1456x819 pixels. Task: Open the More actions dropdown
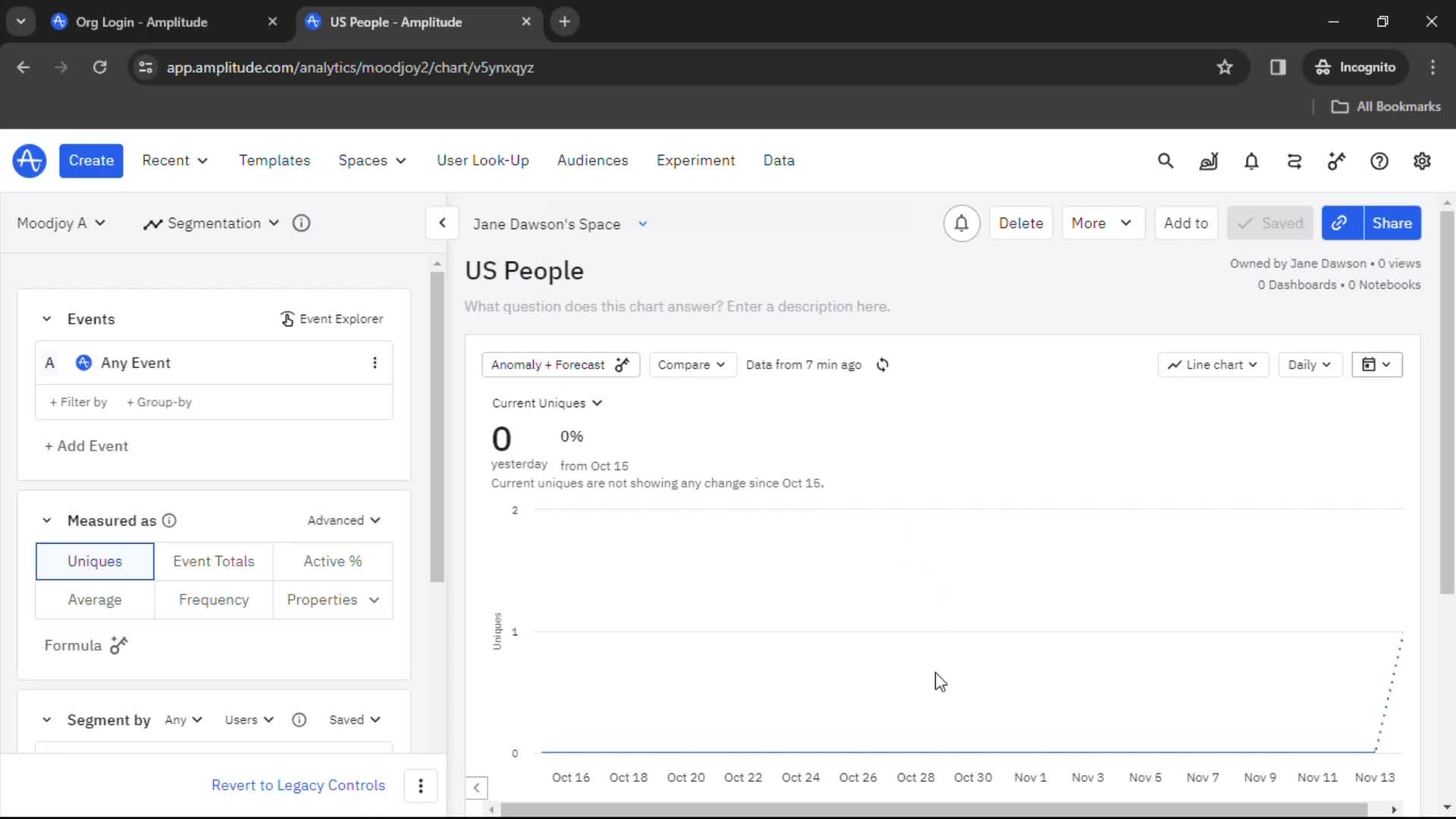[1103, 223]
